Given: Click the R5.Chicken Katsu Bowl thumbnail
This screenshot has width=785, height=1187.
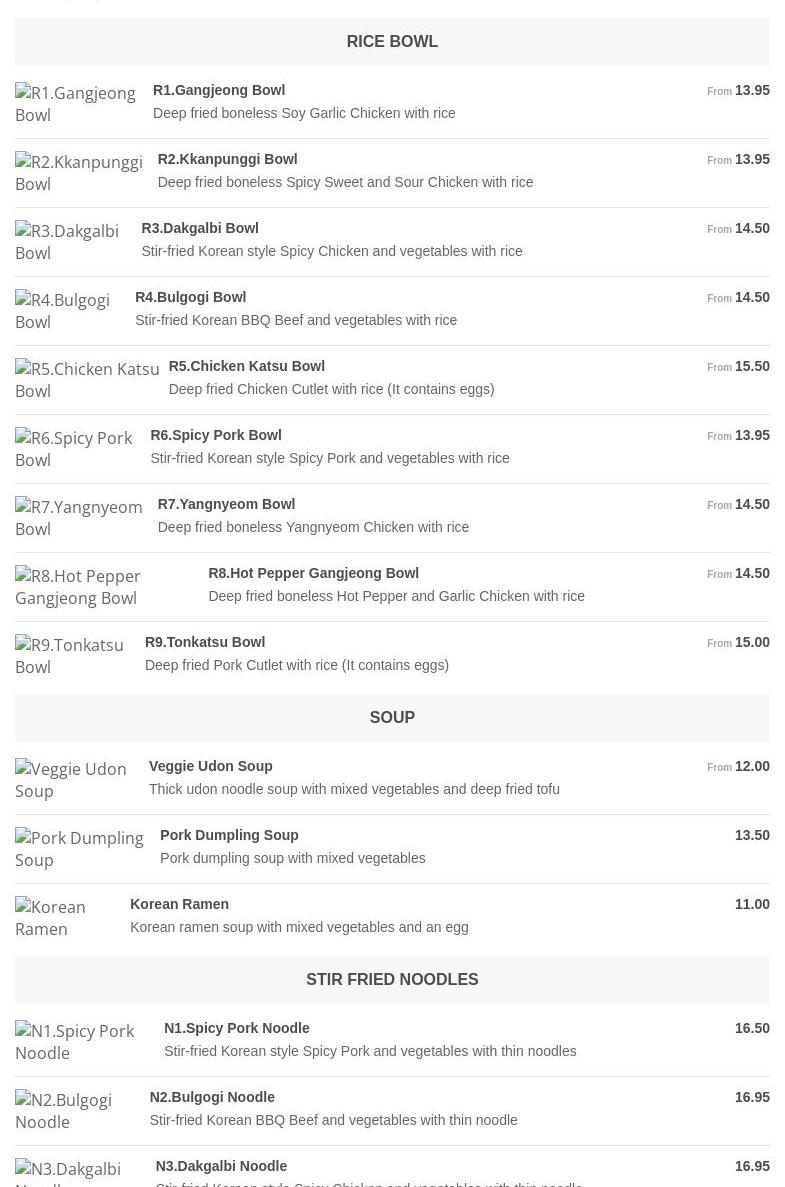Looking at the screenshot, I should (x=87, y=380).
